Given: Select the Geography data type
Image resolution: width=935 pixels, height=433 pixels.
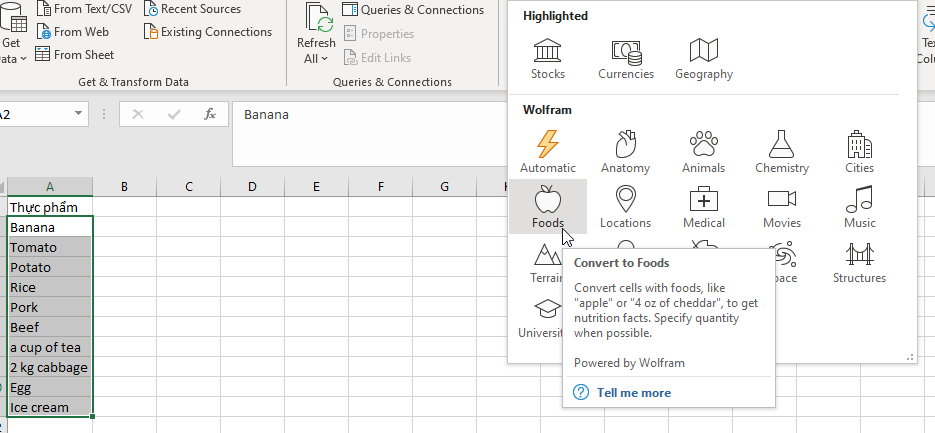Looking at the screenshot, I should coord(704,58).
